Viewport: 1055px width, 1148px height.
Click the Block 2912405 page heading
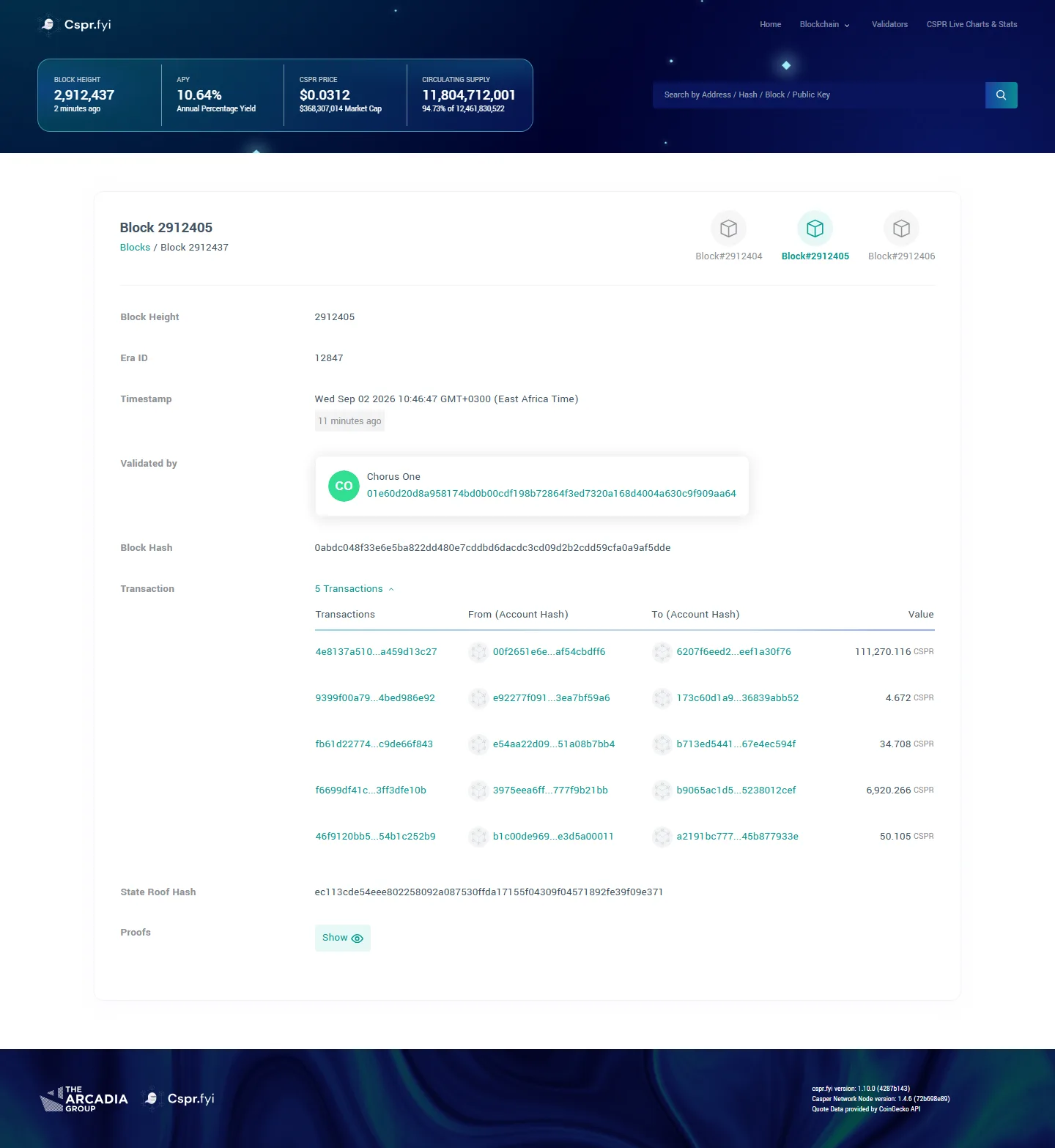(x=166, y=228)
